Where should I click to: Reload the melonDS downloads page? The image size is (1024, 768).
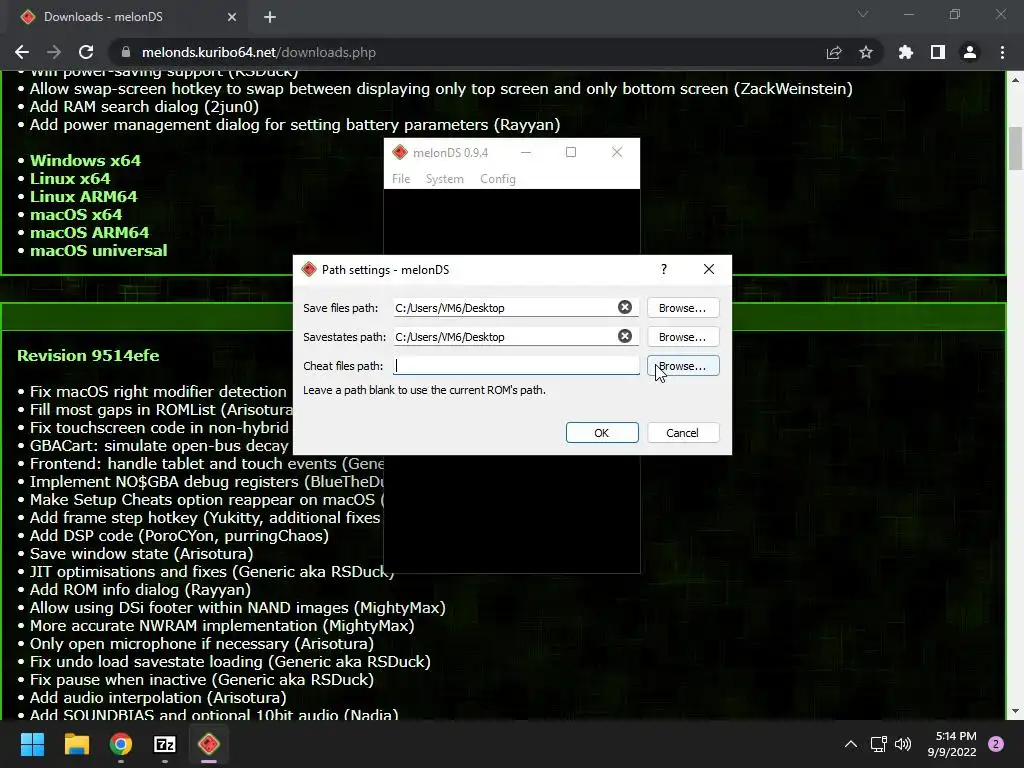click(x=86, y=52)
